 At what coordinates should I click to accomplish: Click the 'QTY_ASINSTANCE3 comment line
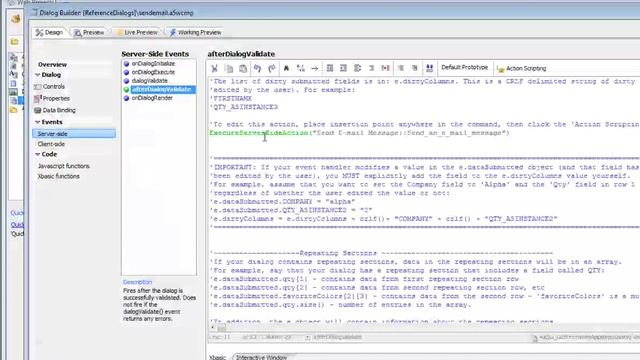coord(244,107)
